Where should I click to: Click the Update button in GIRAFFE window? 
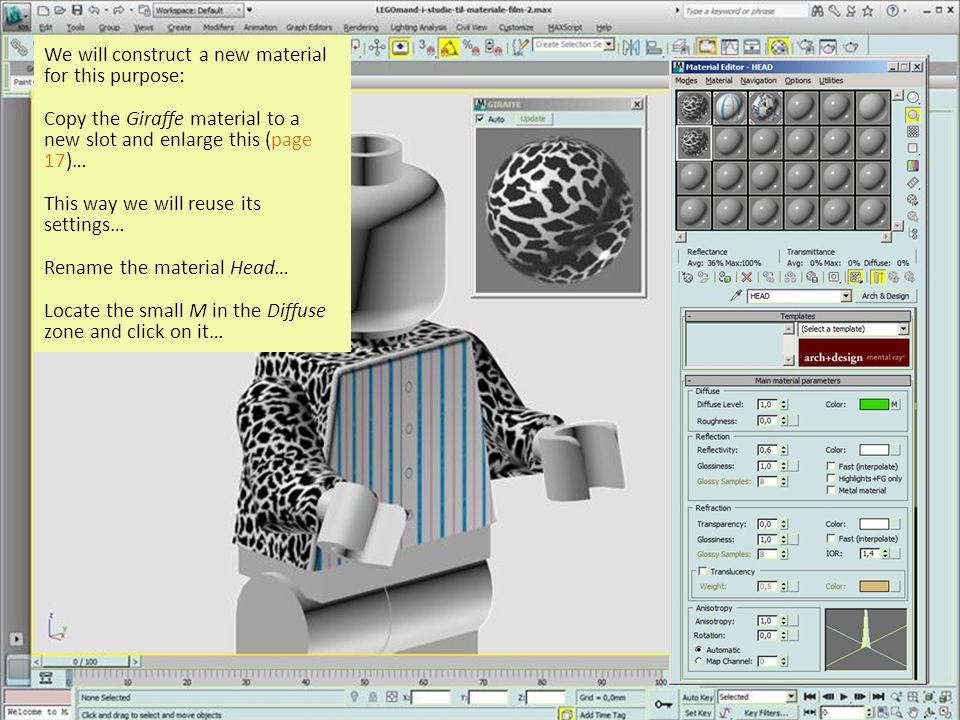(533, 119)
